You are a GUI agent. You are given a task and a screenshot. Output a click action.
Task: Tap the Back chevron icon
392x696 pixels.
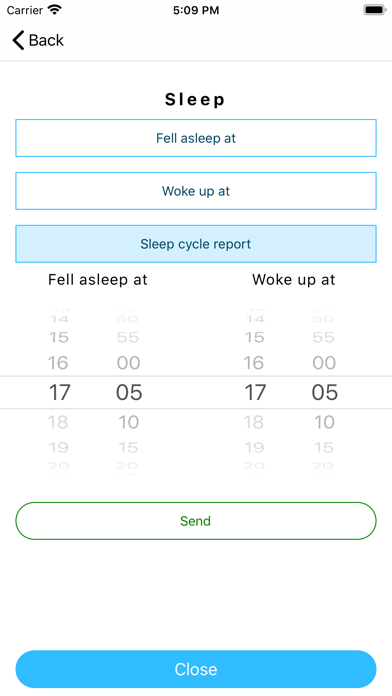click(x=18, y=40)
